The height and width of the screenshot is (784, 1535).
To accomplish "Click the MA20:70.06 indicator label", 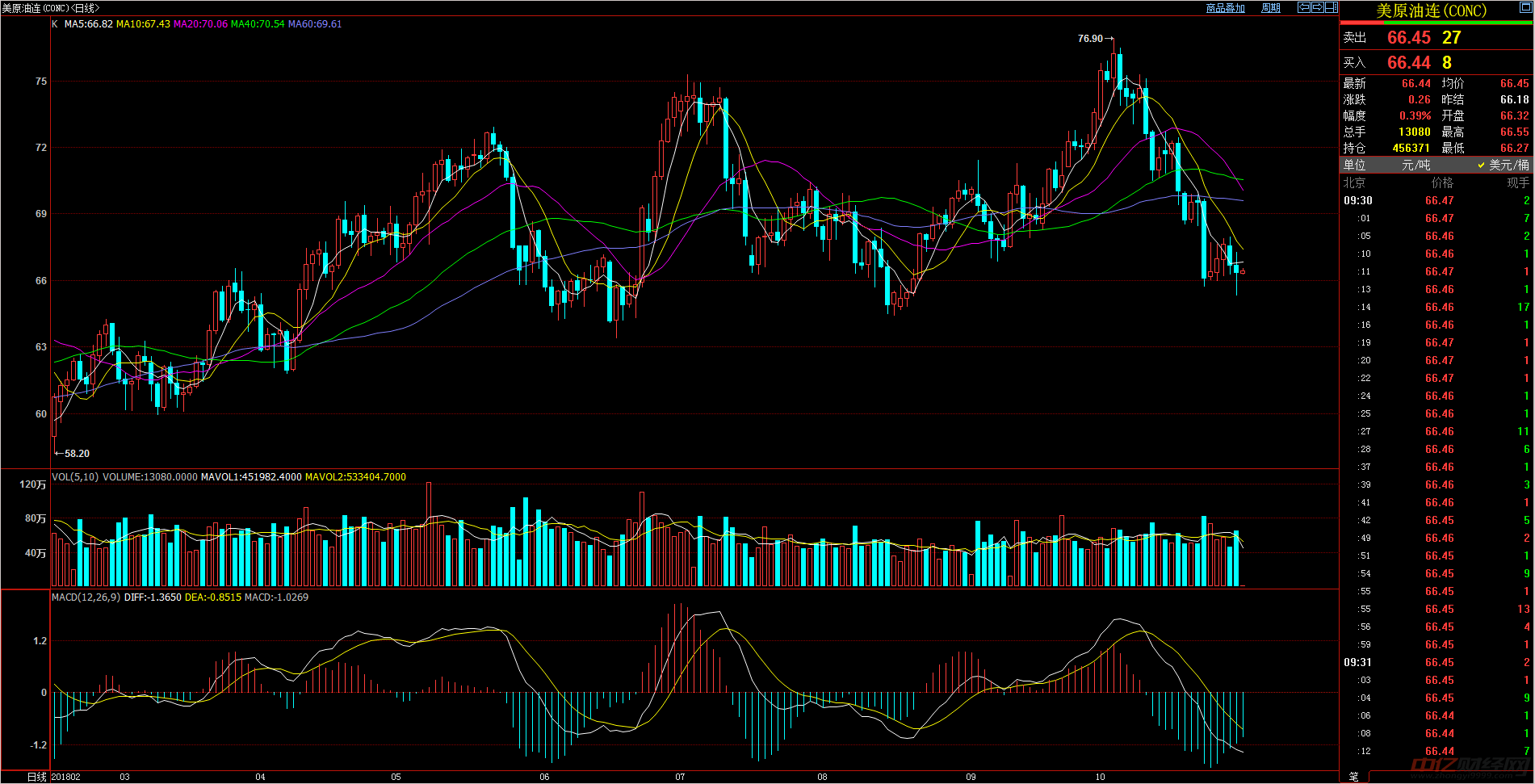I will [200, 24].
